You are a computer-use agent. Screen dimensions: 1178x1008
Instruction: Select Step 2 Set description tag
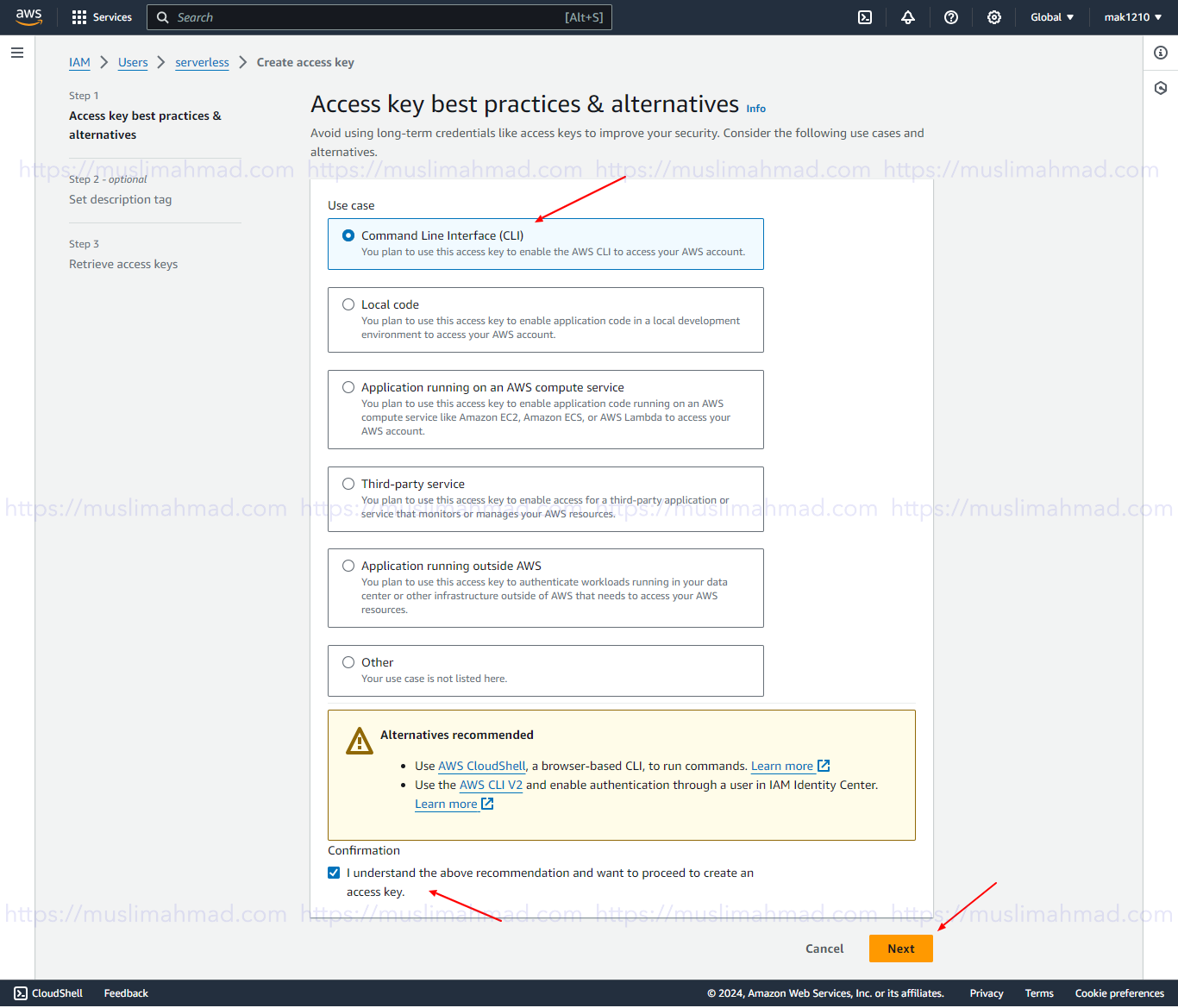pos(121,199)
